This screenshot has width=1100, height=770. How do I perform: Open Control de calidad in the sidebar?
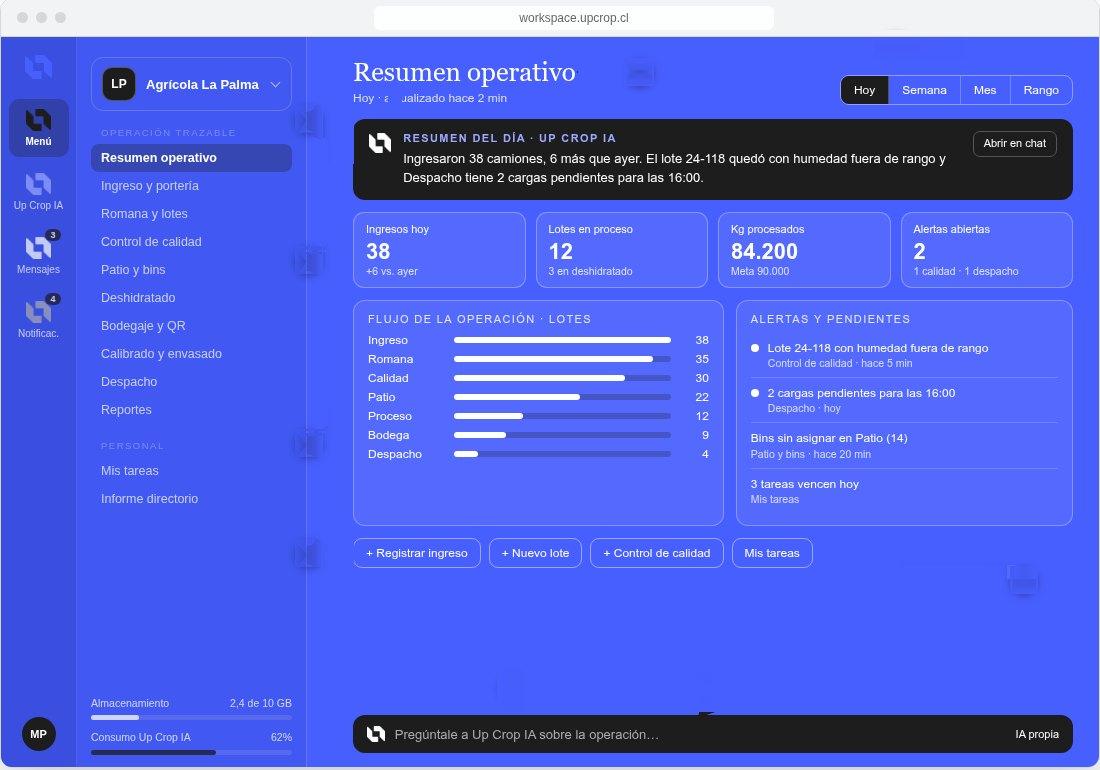192,242
